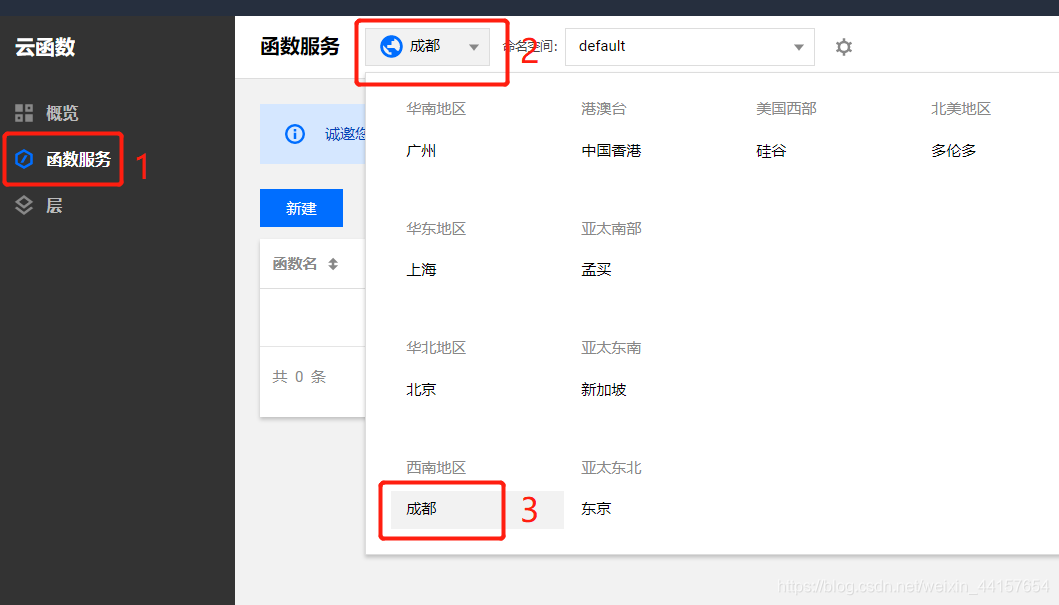Click the region dropdown arrow
1059x605 pixels.
click(x=474, y=47)
